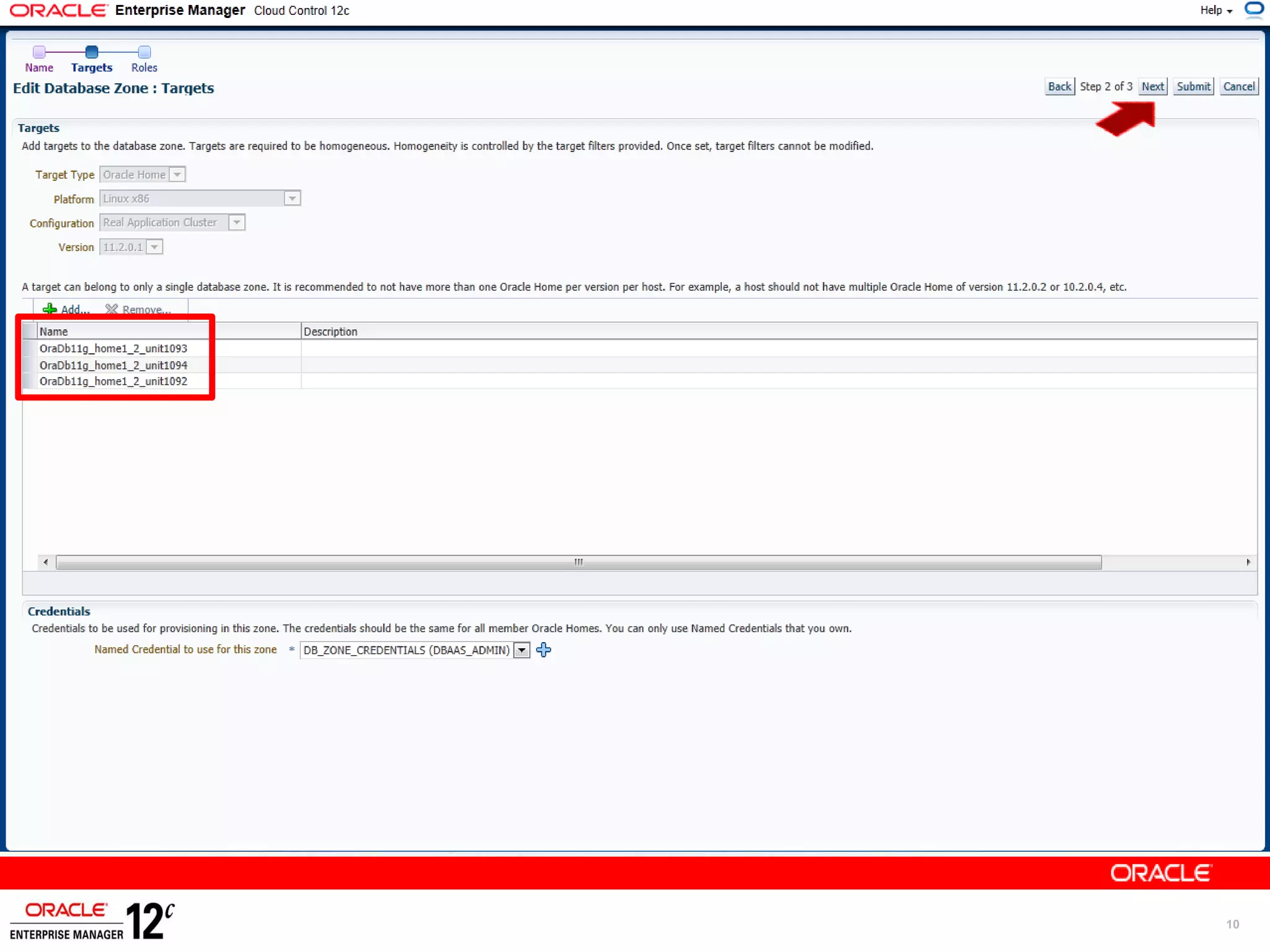Click the Description column header

pyautogui.click(x=331, y=332)
